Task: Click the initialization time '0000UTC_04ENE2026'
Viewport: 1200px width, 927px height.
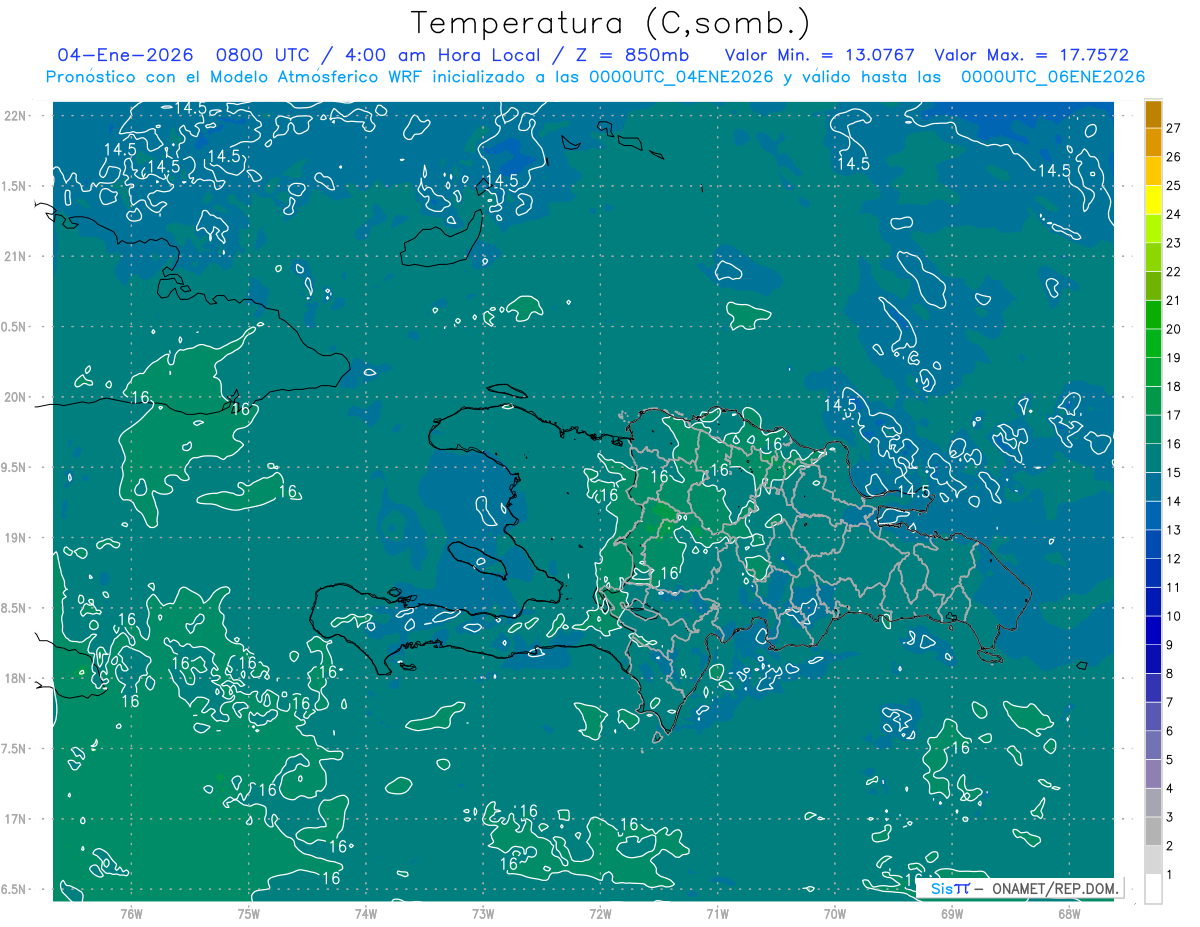Action: click(x=682, y=77)
